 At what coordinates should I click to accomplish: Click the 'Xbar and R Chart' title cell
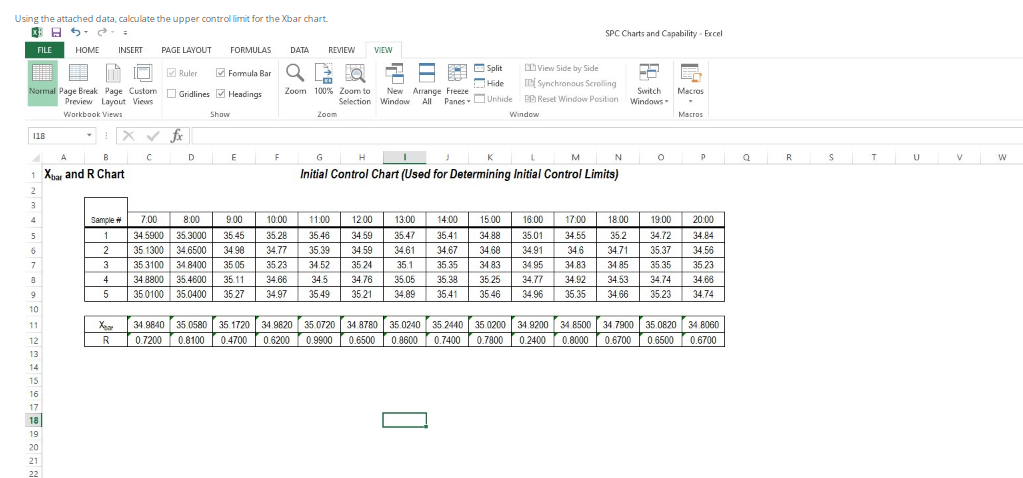(x=84, y=174)
